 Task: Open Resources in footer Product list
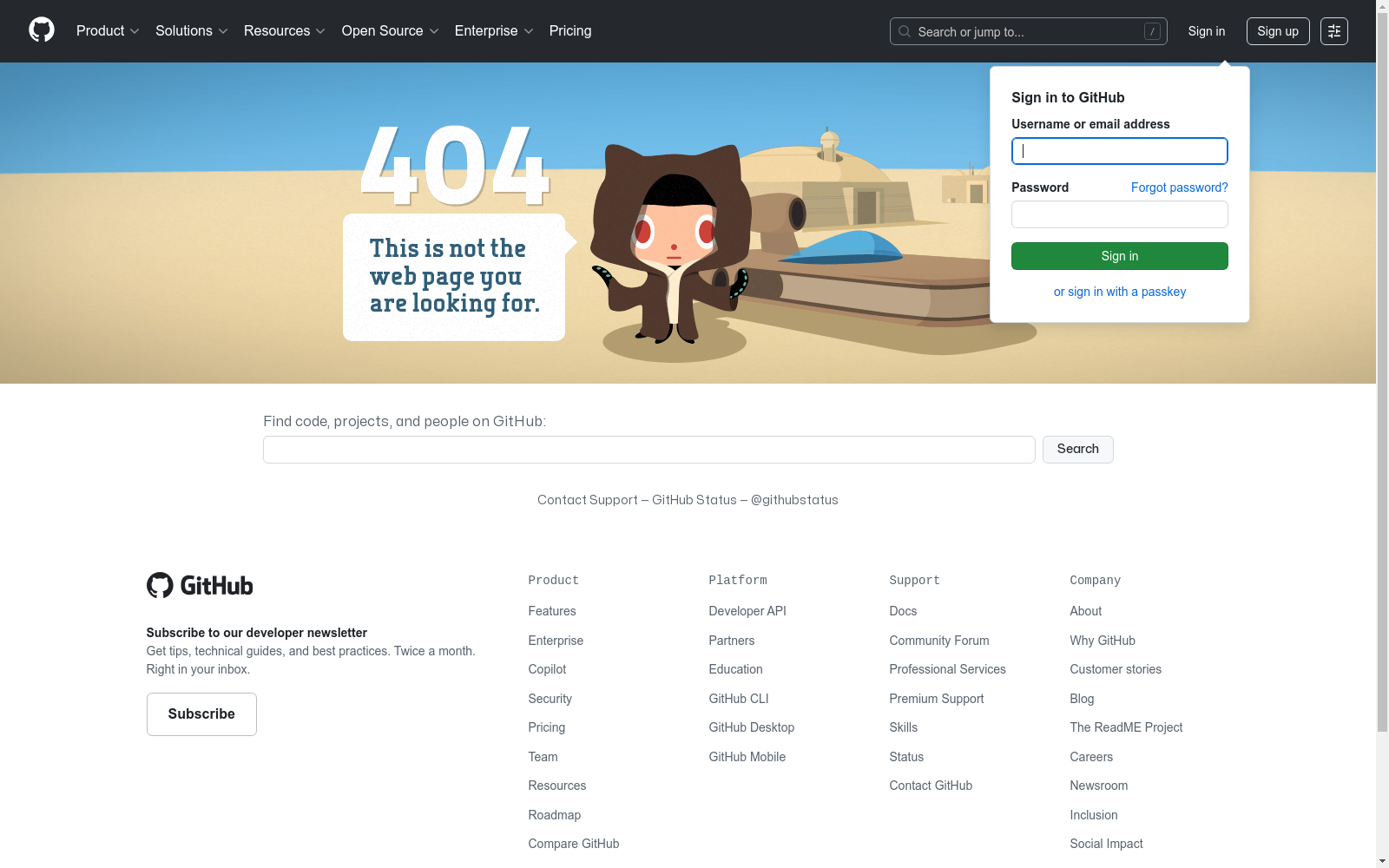pos(557,786)
